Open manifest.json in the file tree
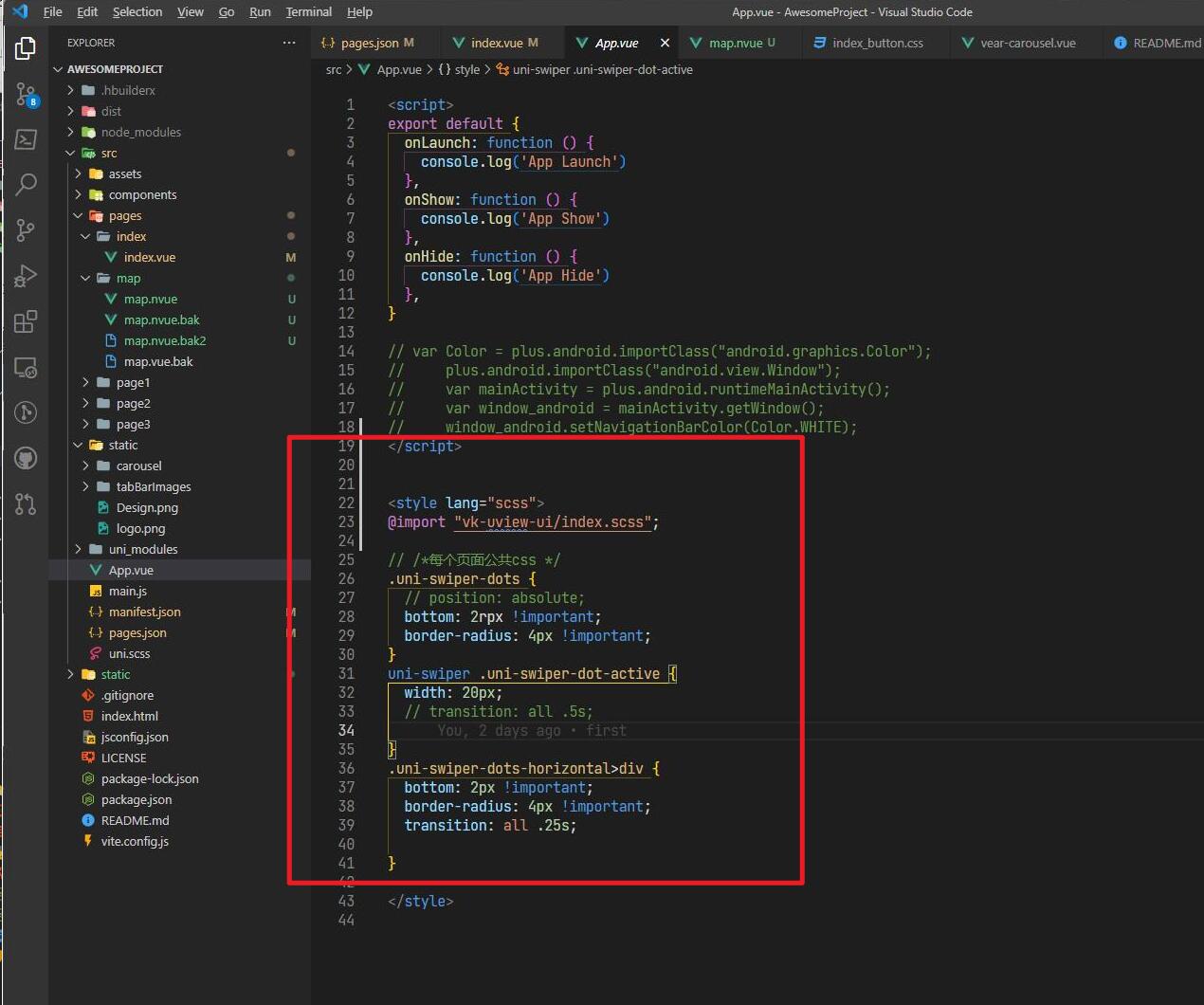This screenshot has width=1204, height=1005. tap(144, 612)
